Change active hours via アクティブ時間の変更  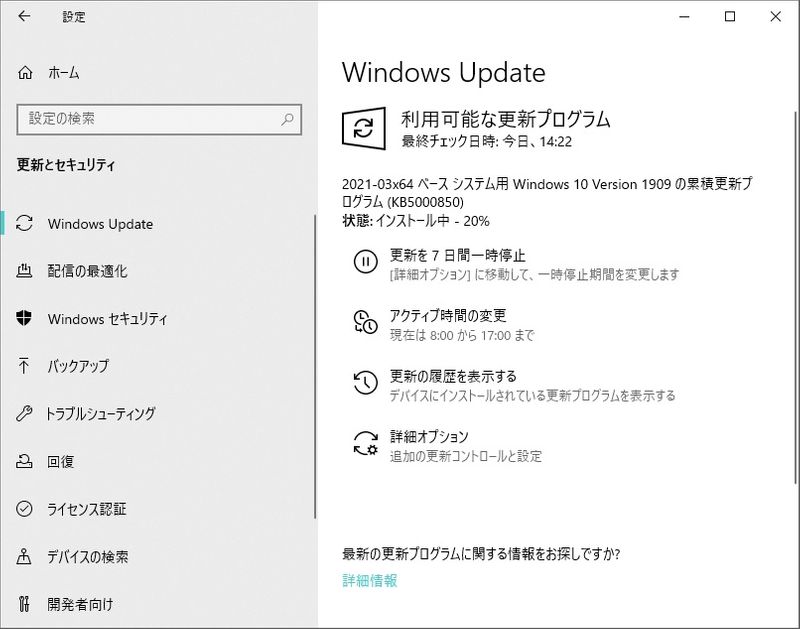tap(448, 316)
